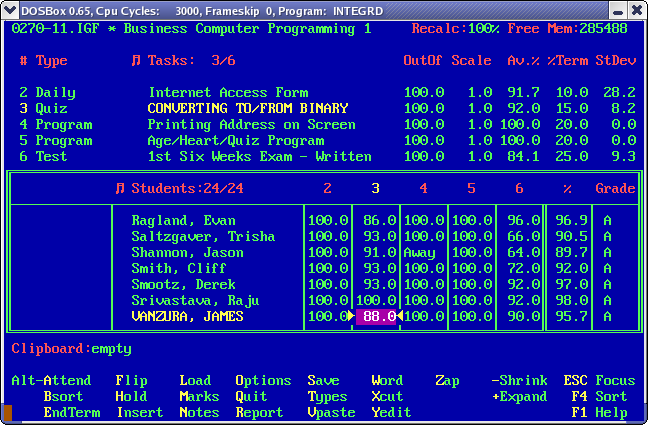
Task: Choose the Bsort command
Action: pos(63,396)
